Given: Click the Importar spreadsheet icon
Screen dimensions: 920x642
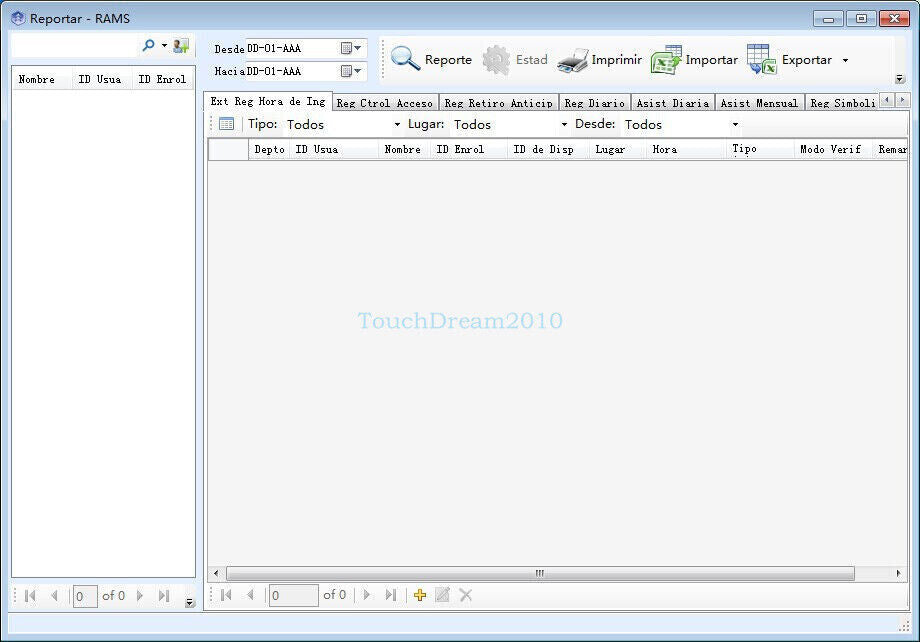Looking at the screenshot, I should (x=666, y=60).
